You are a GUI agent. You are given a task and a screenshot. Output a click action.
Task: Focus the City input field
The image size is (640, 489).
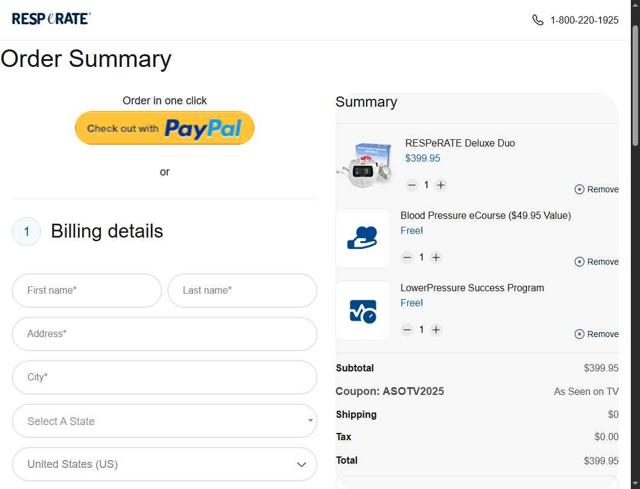(164, 377)
